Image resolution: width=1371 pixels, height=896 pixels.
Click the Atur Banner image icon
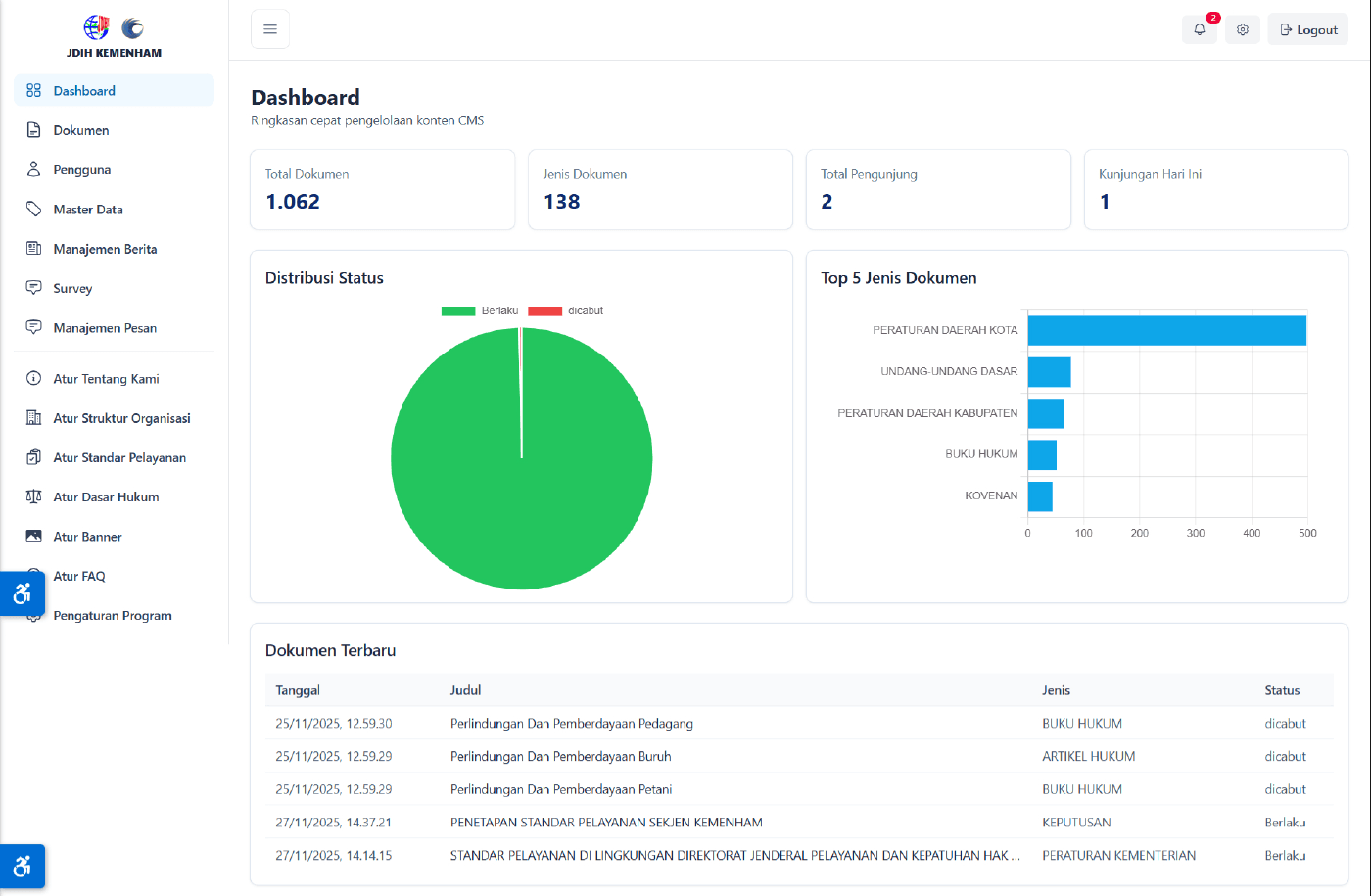coord(33,537)
